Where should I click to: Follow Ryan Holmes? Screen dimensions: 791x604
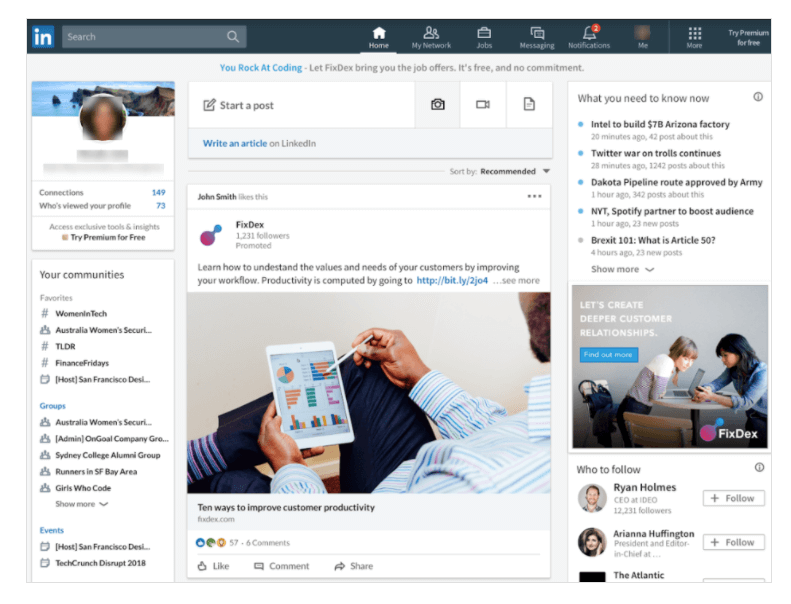(x=733, y=499)
